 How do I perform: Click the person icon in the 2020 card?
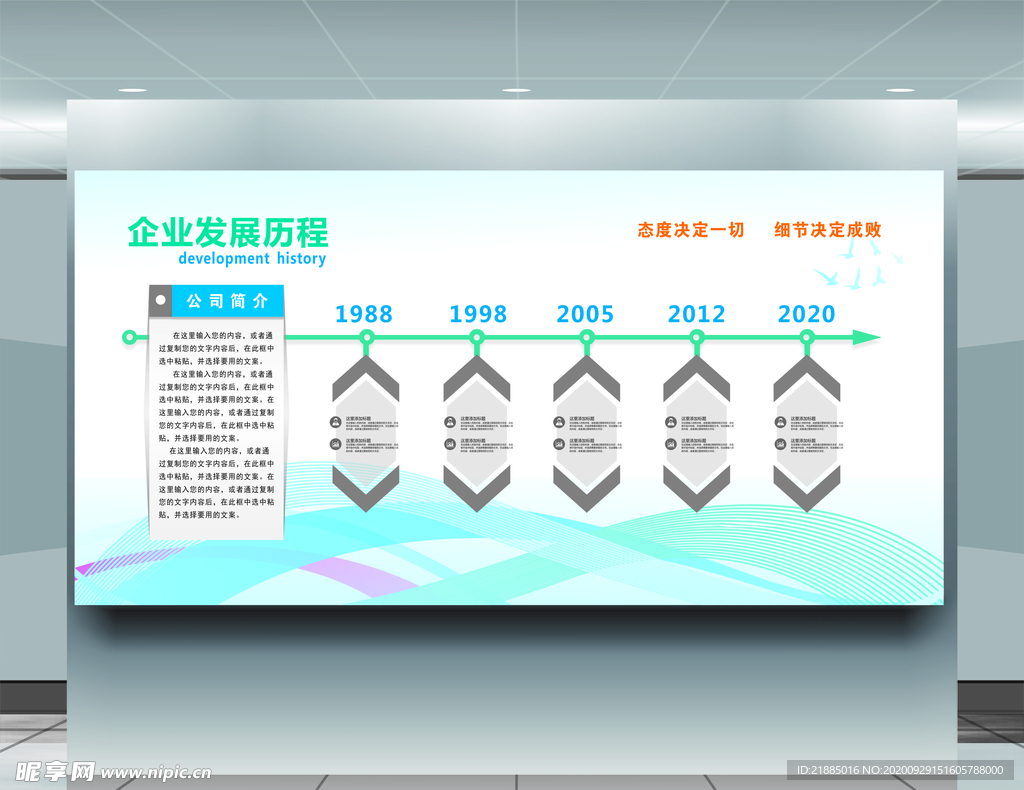coord(780,422)
